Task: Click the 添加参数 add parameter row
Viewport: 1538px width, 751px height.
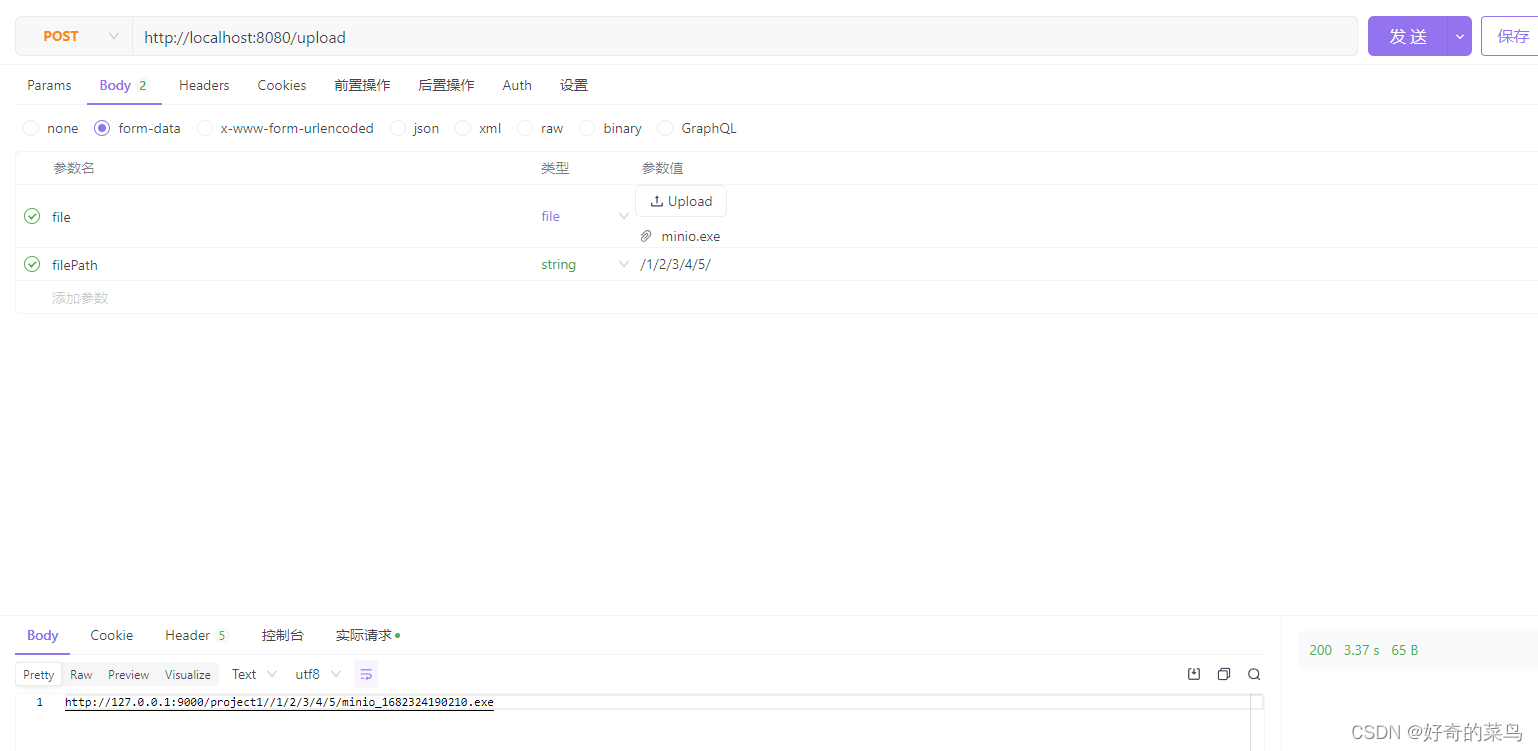Action: coord(79,297)
